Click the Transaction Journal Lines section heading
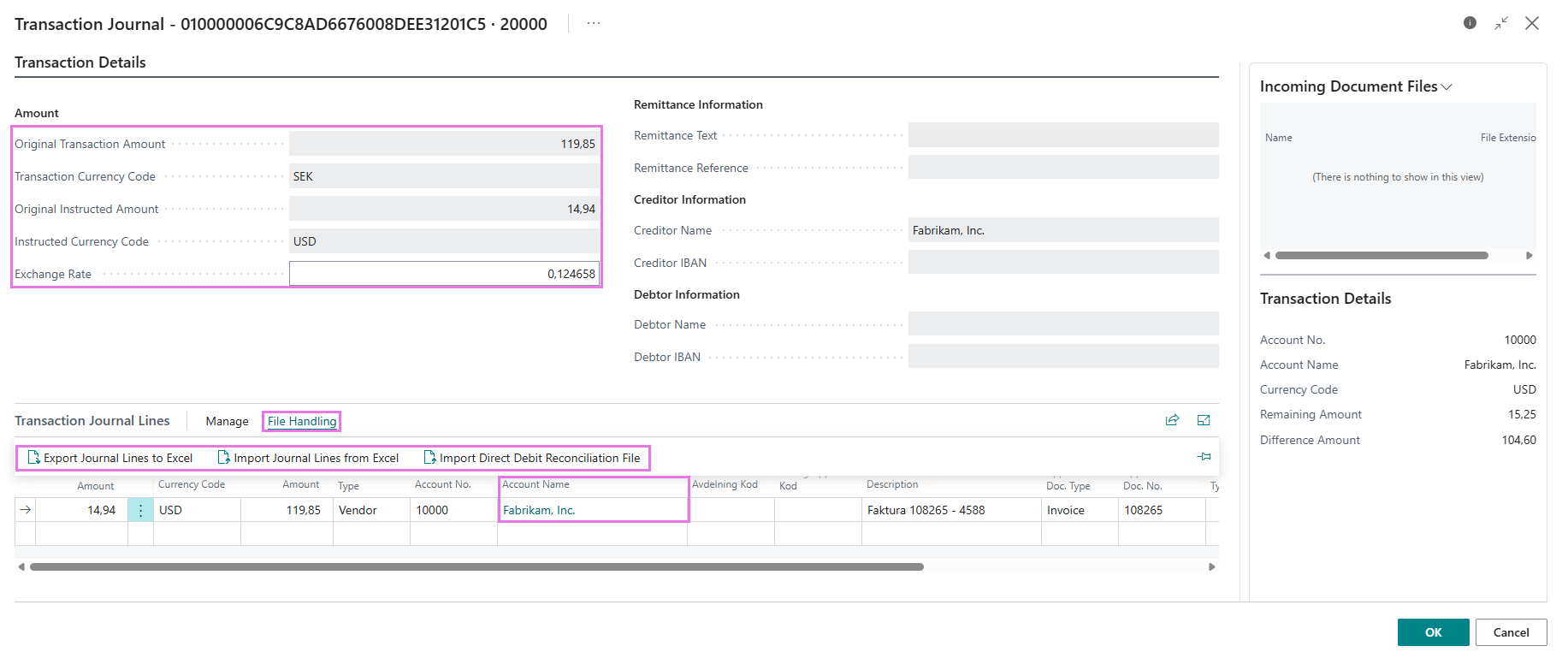Screen dimensions: 1568x664 click(x=92, y=421)
